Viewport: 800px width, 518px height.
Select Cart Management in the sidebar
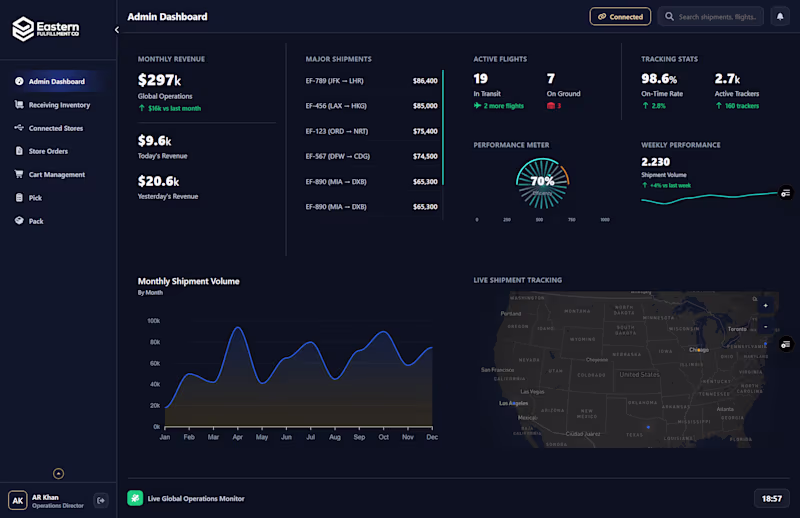pyautogui.click(x=53, y=175)
